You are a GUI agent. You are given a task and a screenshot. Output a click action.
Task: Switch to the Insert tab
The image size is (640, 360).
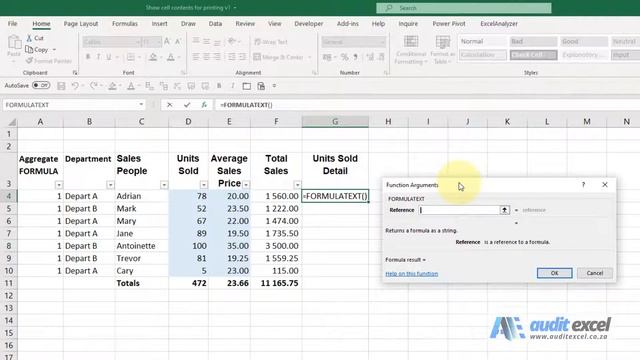pos(160,24)
